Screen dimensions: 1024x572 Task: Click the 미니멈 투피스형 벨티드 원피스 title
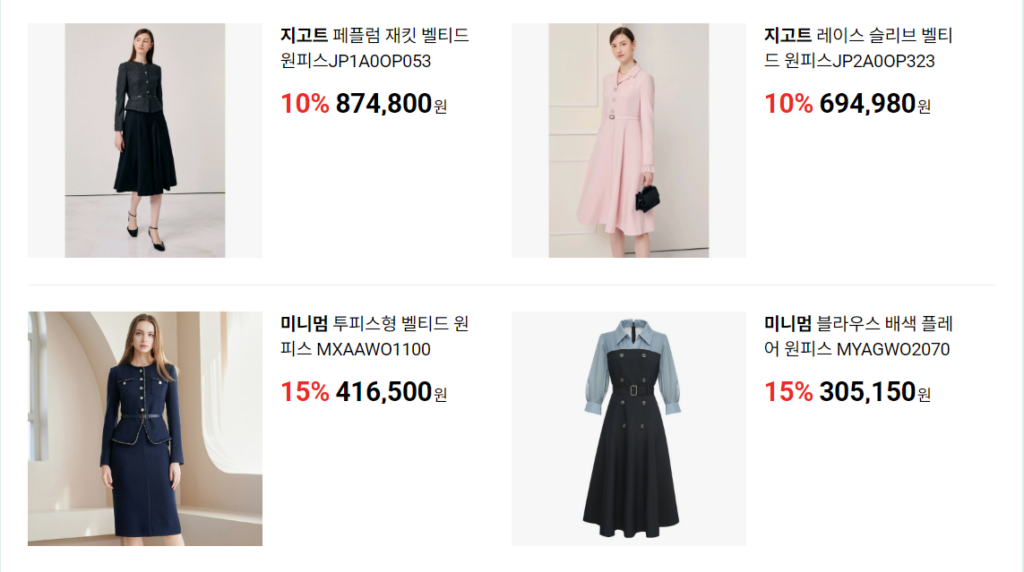tap(375, 336)
